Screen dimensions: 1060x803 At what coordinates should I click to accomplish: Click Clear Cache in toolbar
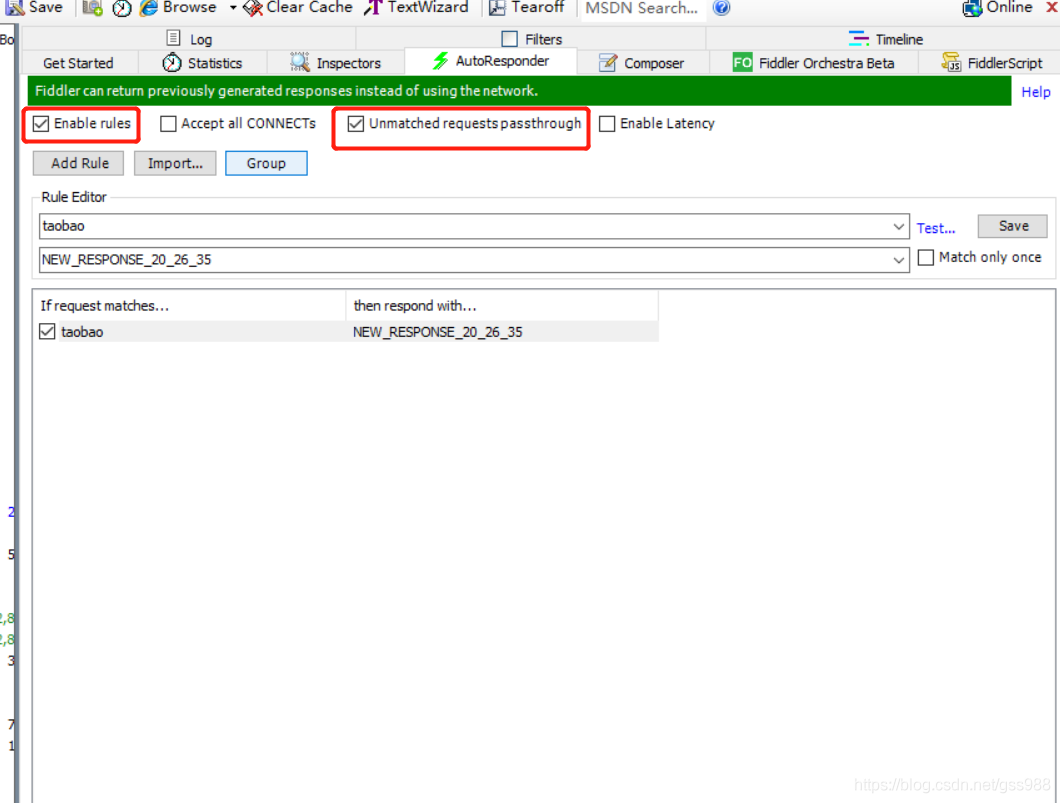click(298, 7)
